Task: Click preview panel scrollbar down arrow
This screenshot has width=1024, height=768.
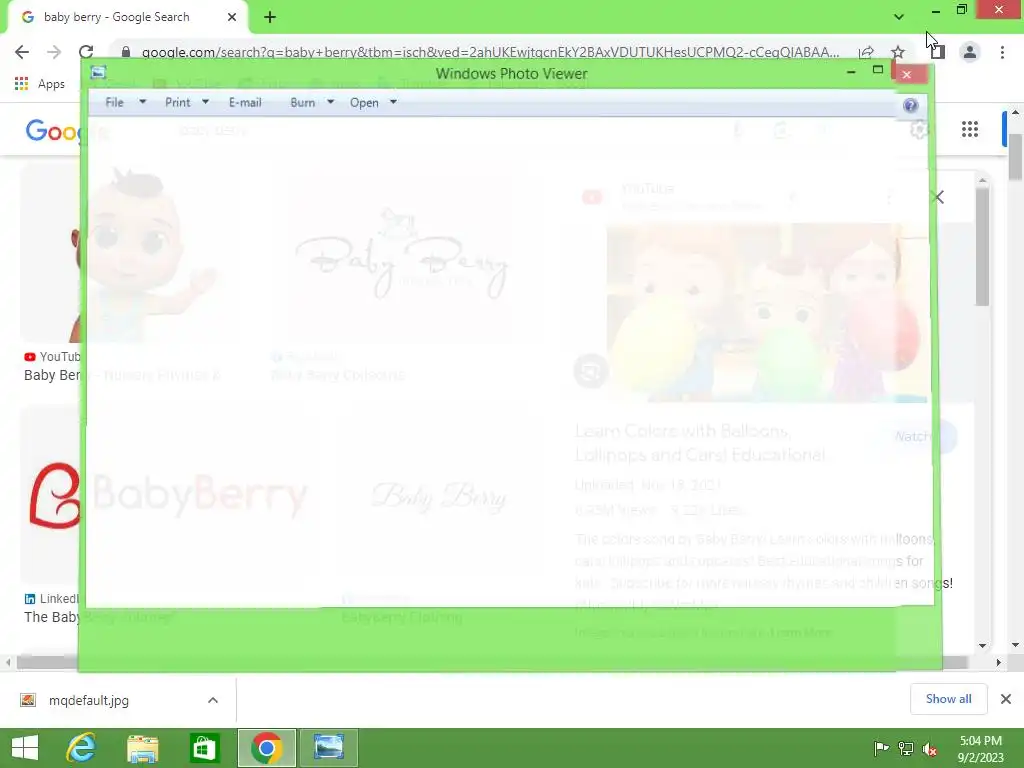Action: (x=983, y=645)
